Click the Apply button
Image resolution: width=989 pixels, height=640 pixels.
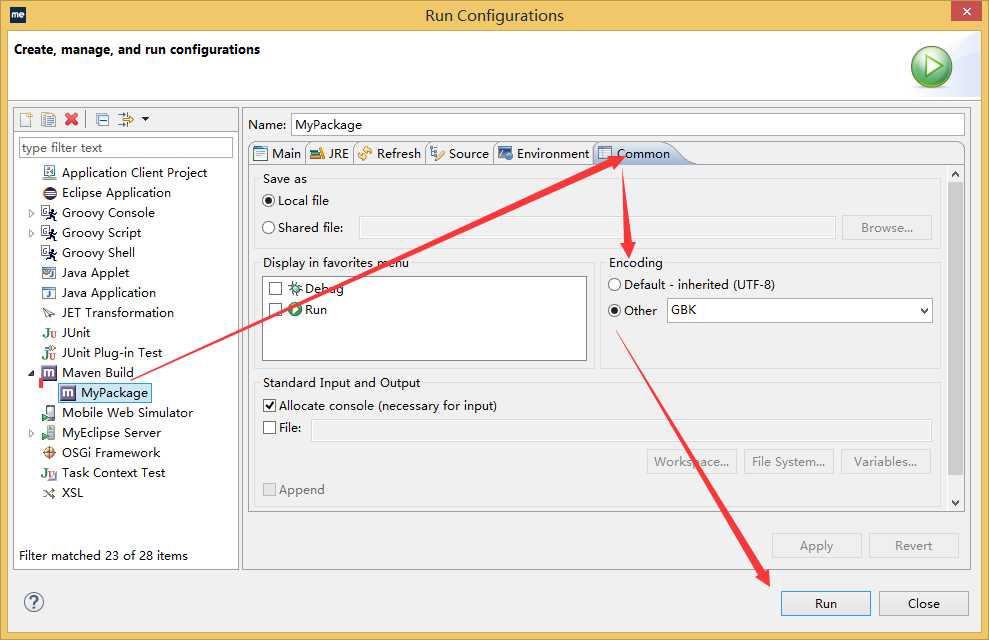point(817,545)
